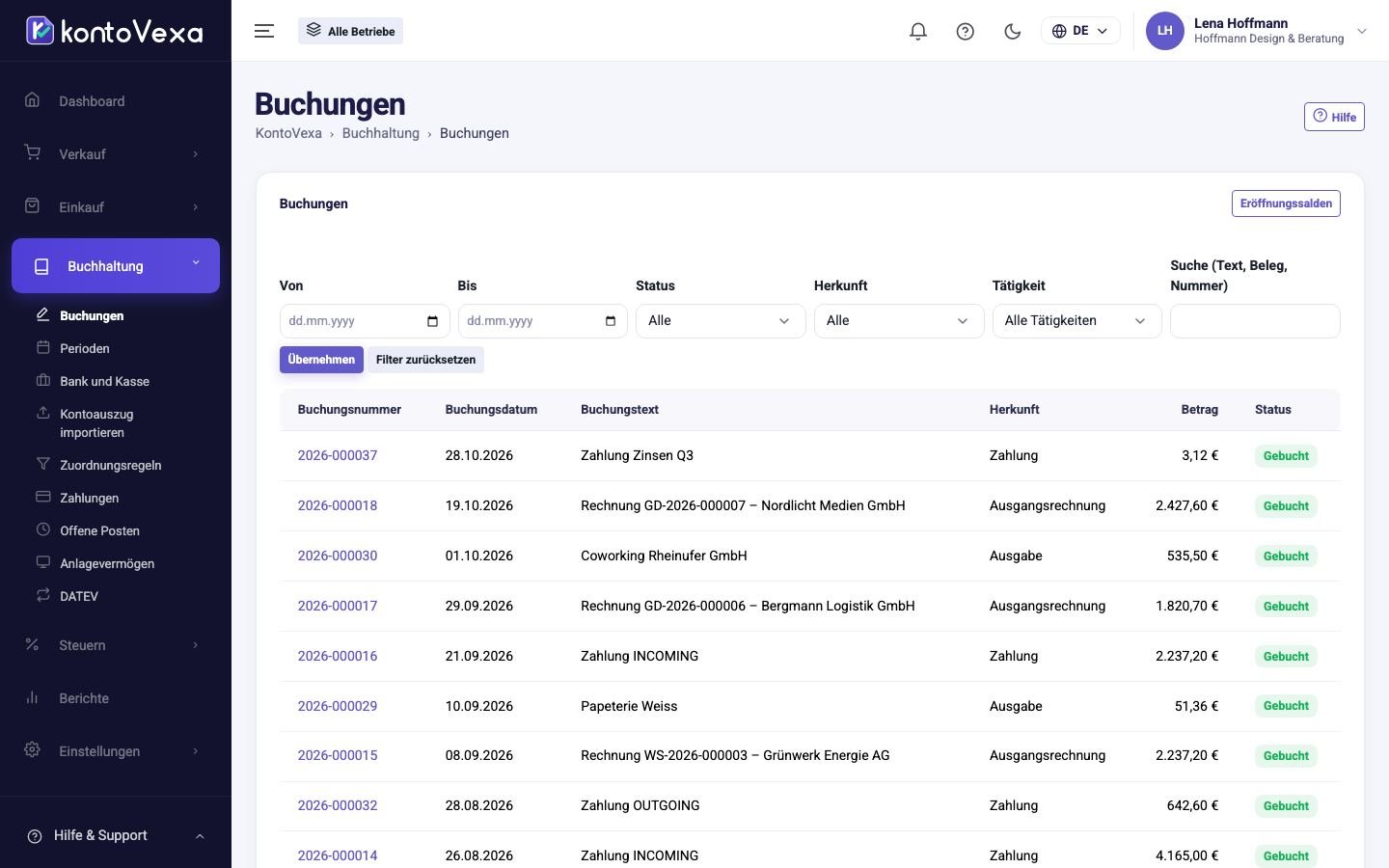Expand the Verkauf sidebar section
This screenshot has width=1389, height=868.
[x=116, y=154]
